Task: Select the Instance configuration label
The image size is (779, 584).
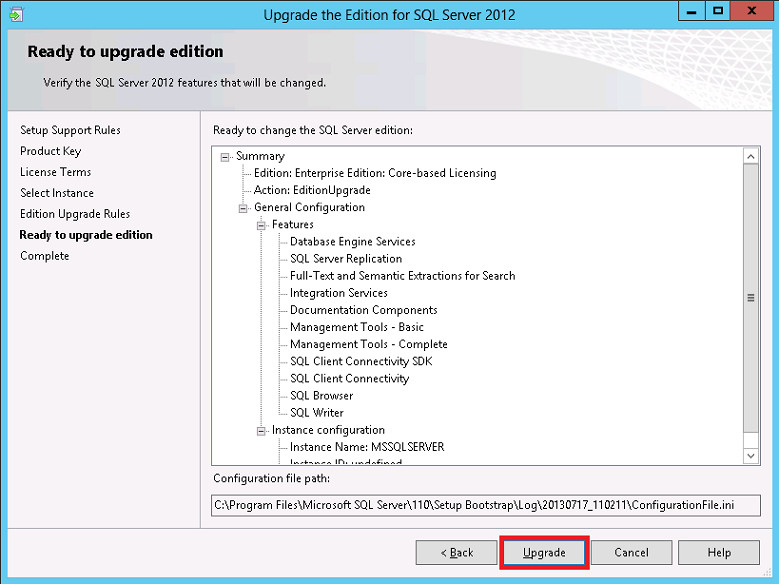Action: 328,430
